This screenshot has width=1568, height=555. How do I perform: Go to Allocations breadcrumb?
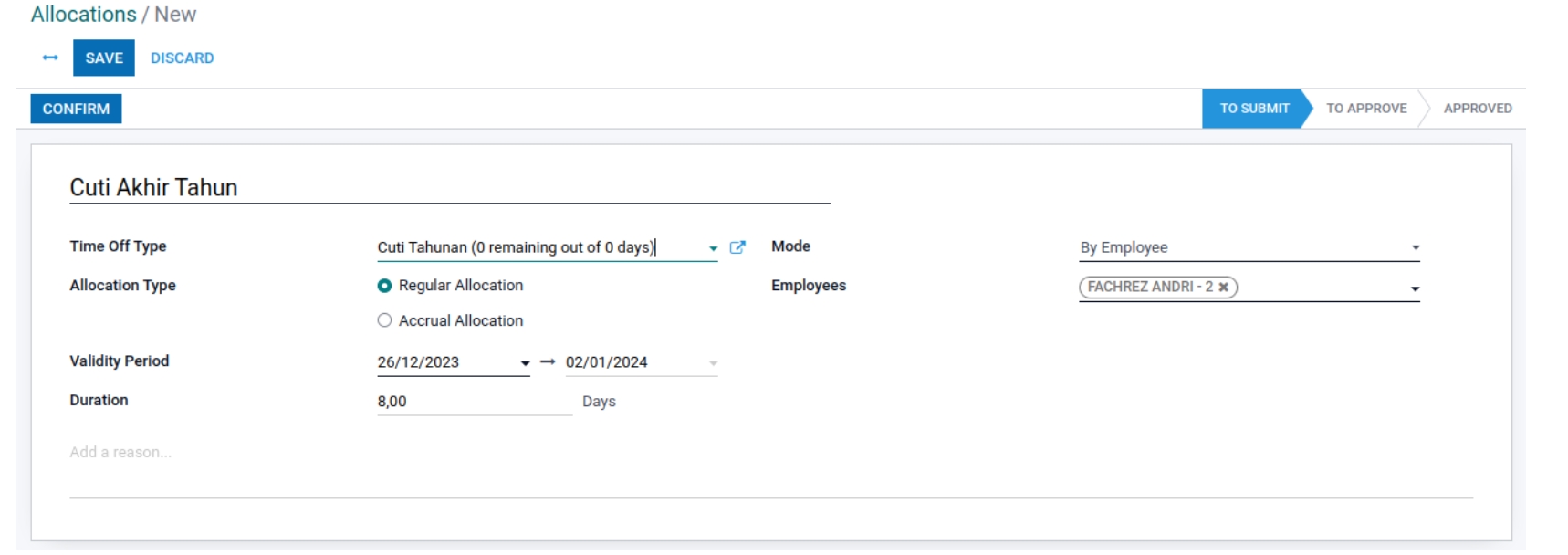click(83, 15)
